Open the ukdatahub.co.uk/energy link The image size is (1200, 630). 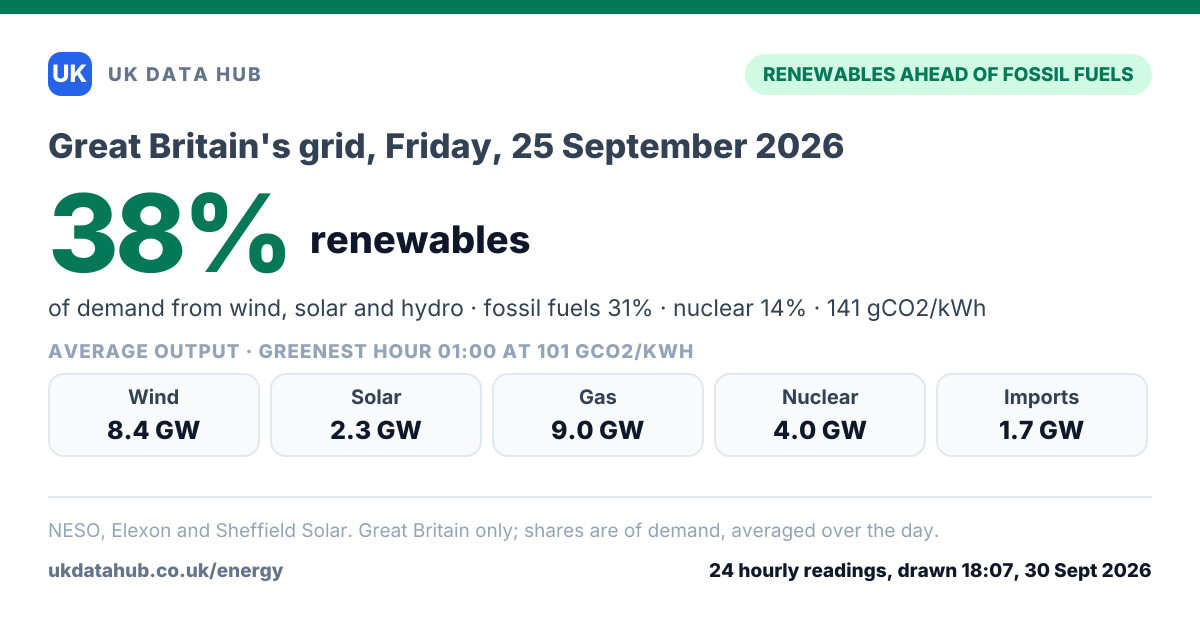click(x=166, y=571)
